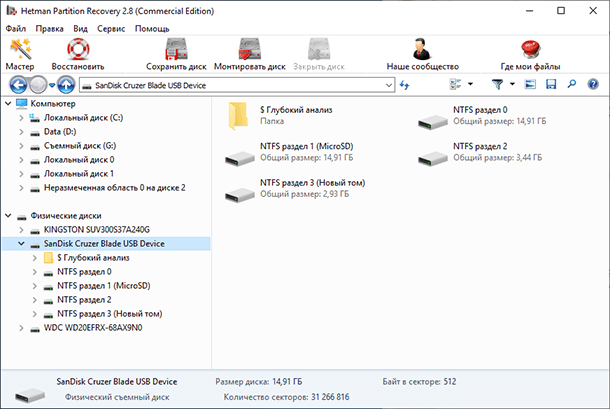The image size is (610, 409).
Task: Select Неразмеченная область 0 на диске 2
Action: [114, 188]
